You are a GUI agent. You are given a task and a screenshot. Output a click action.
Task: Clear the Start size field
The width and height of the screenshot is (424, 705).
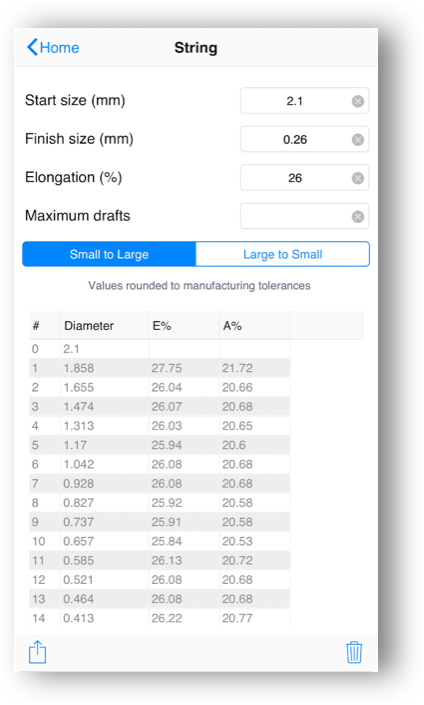pyautogui.click(x=358, y=101)
